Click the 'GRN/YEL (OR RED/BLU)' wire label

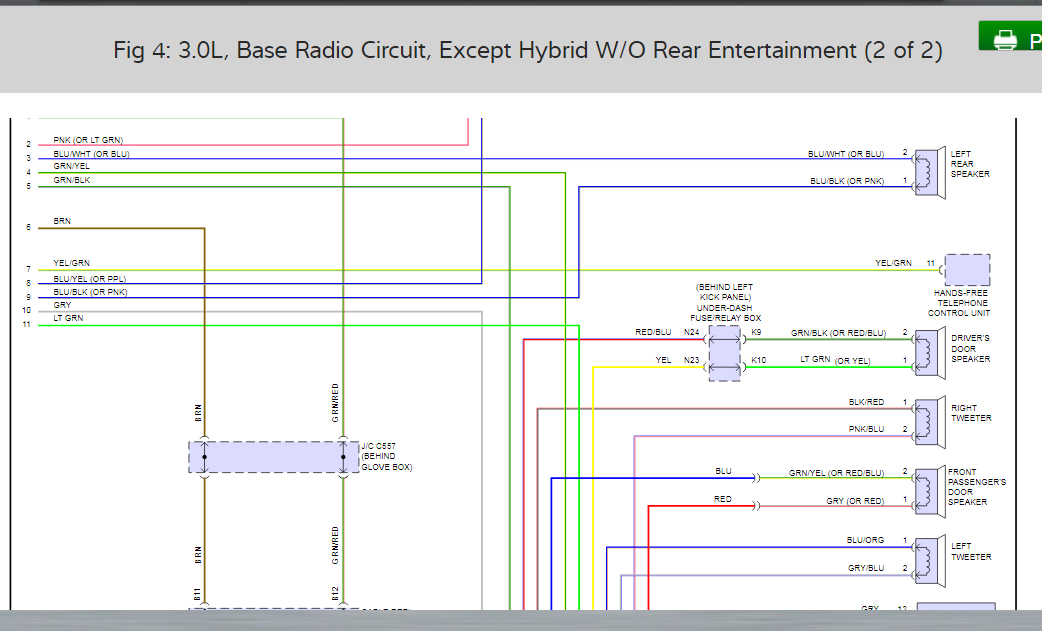pos(837,473)
